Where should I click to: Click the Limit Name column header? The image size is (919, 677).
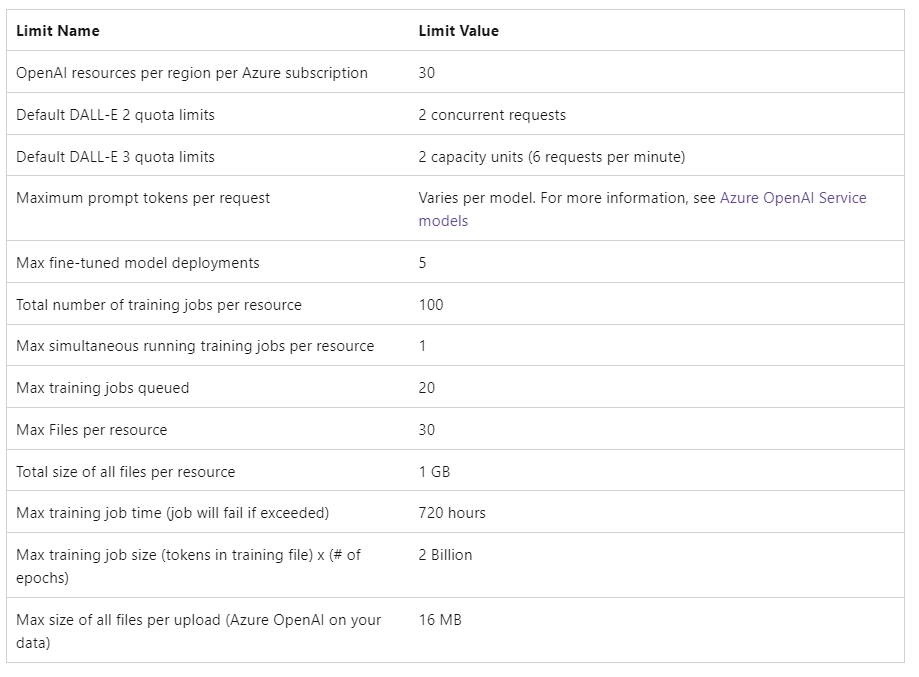click(x=55, y=31)
